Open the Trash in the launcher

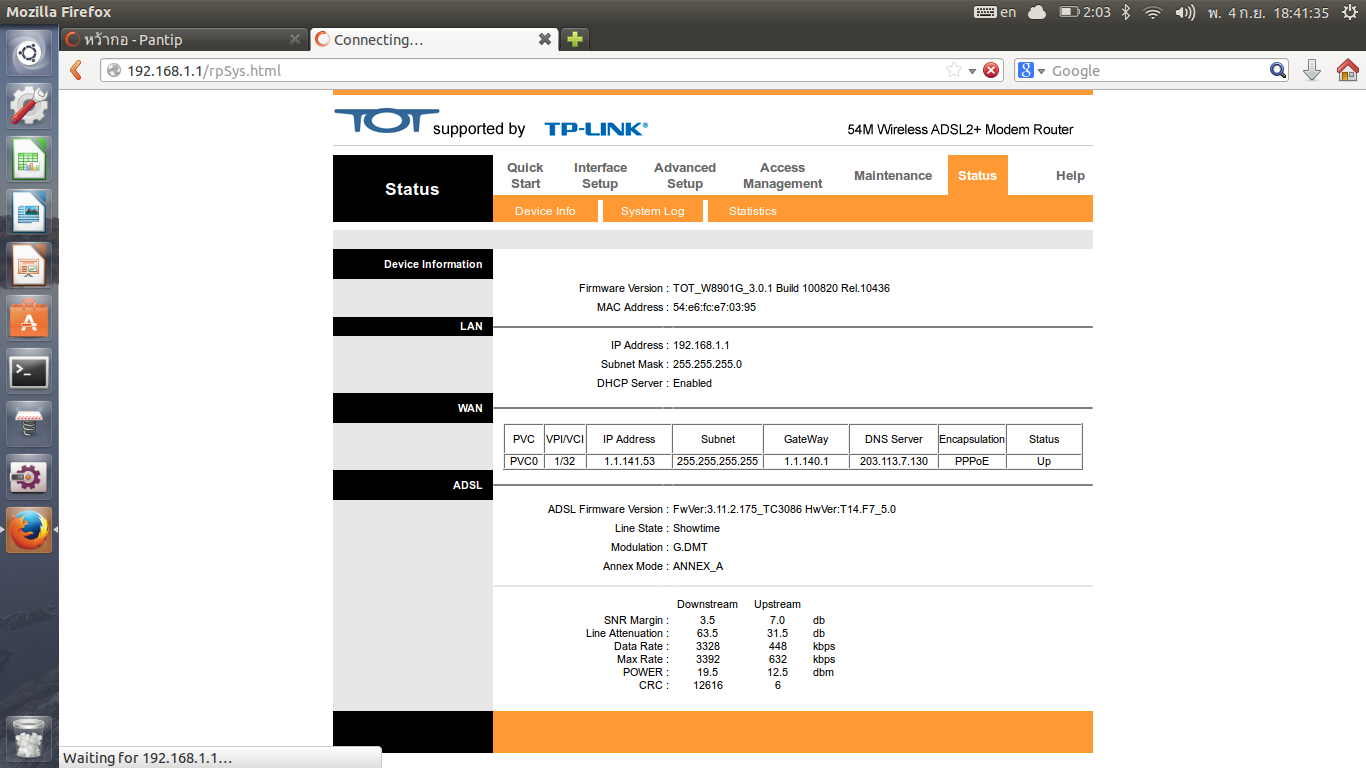[x=29, y=739]
